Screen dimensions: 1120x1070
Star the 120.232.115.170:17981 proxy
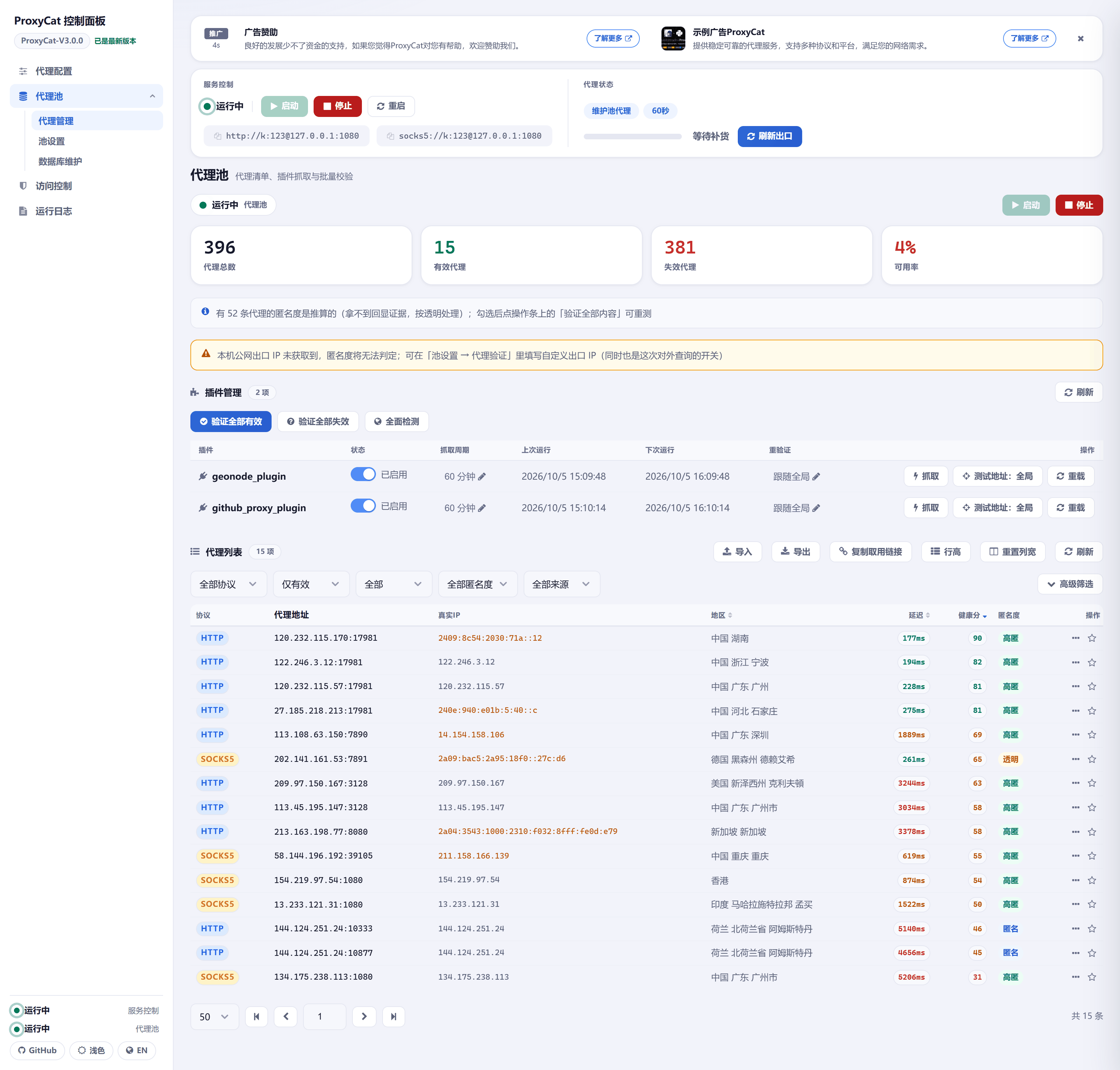[x=1092, y=638]
